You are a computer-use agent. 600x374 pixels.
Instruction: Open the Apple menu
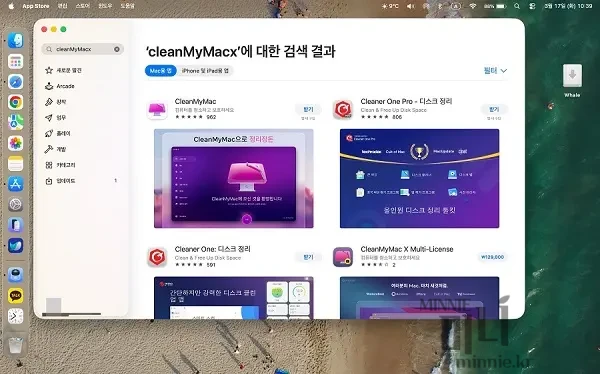(11, 6)
